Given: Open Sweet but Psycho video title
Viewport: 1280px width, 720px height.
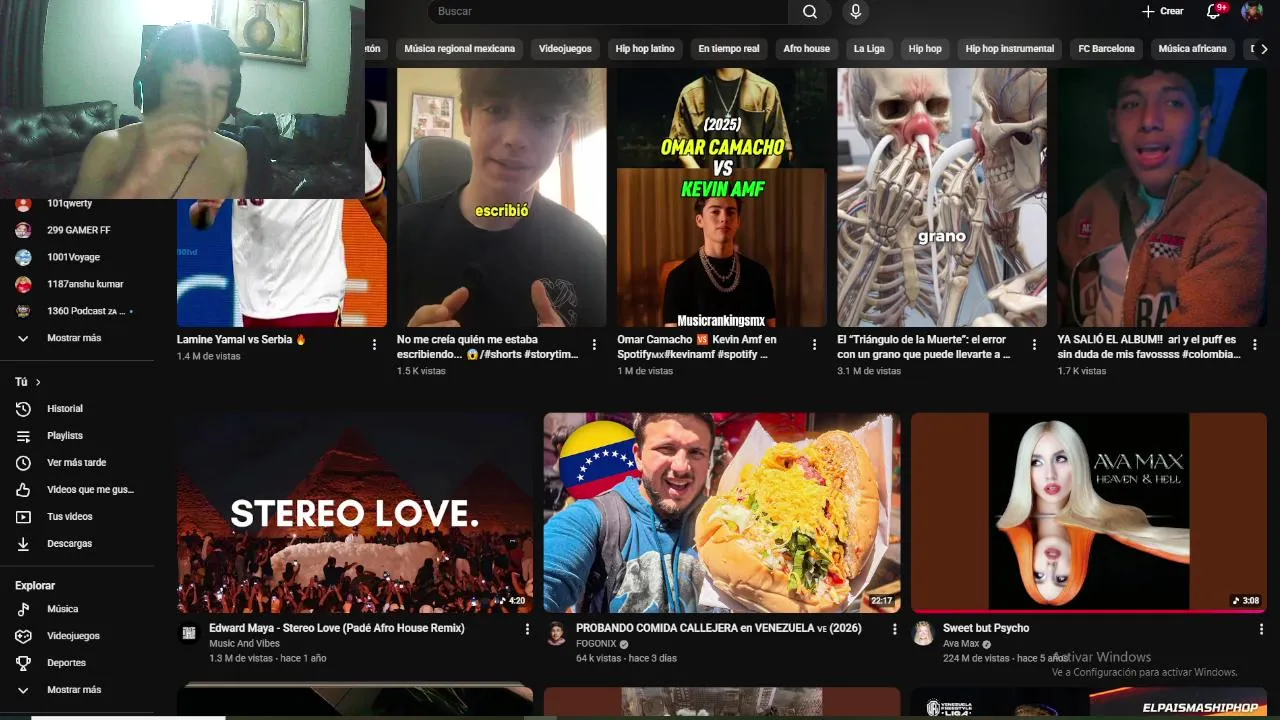Looking at the screenshot, I should (986, 628).
